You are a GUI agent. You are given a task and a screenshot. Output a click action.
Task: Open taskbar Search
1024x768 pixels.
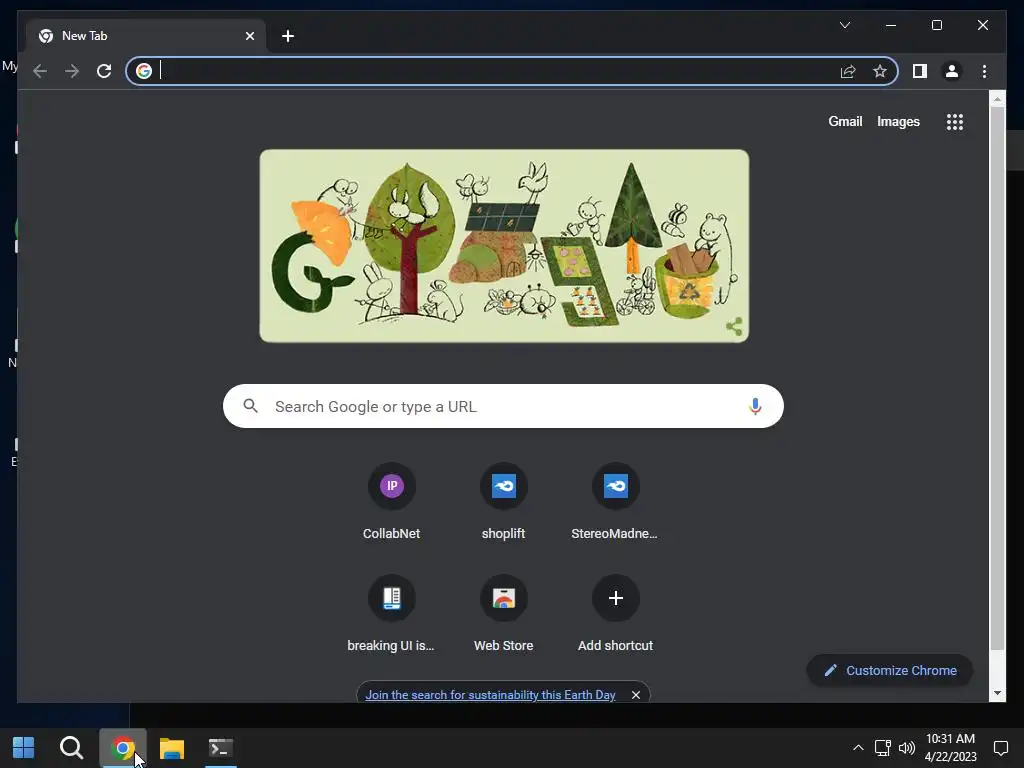point(71,748)
